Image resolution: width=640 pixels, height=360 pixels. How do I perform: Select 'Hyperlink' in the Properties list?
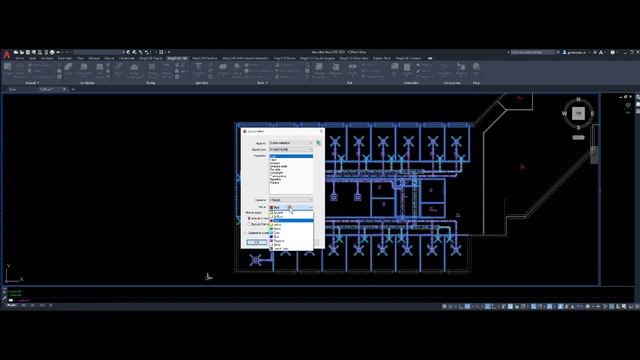tap(291, 180)
